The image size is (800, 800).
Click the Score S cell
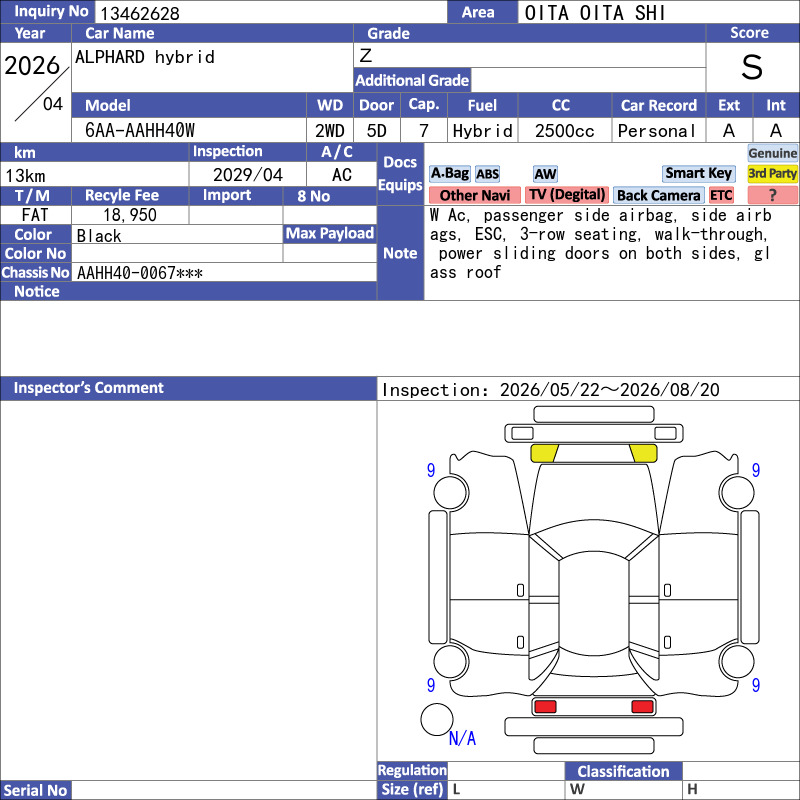752,67
